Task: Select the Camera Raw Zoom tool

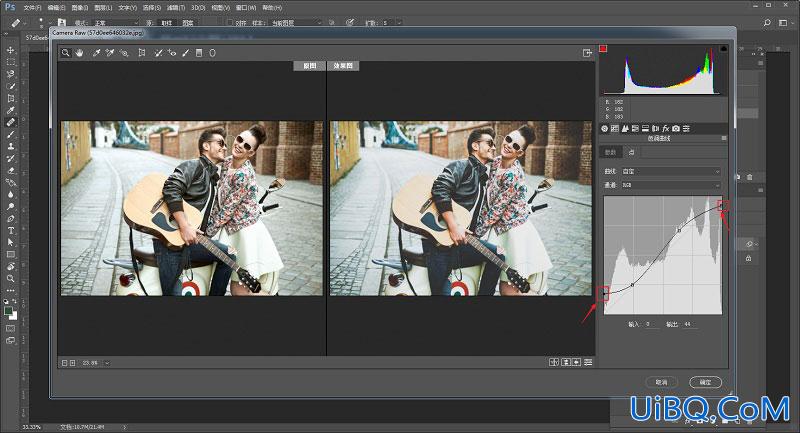Action: click(66, 53)
